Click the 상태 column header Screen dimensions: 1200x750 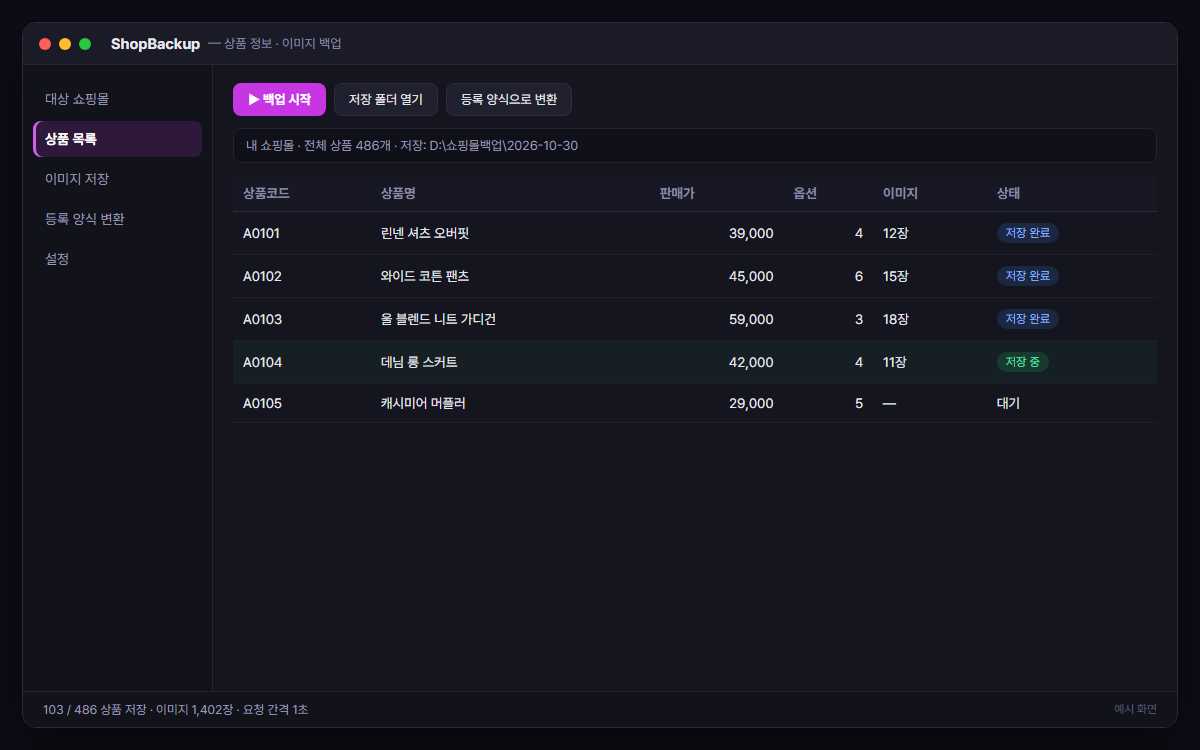pos(1008,193)
